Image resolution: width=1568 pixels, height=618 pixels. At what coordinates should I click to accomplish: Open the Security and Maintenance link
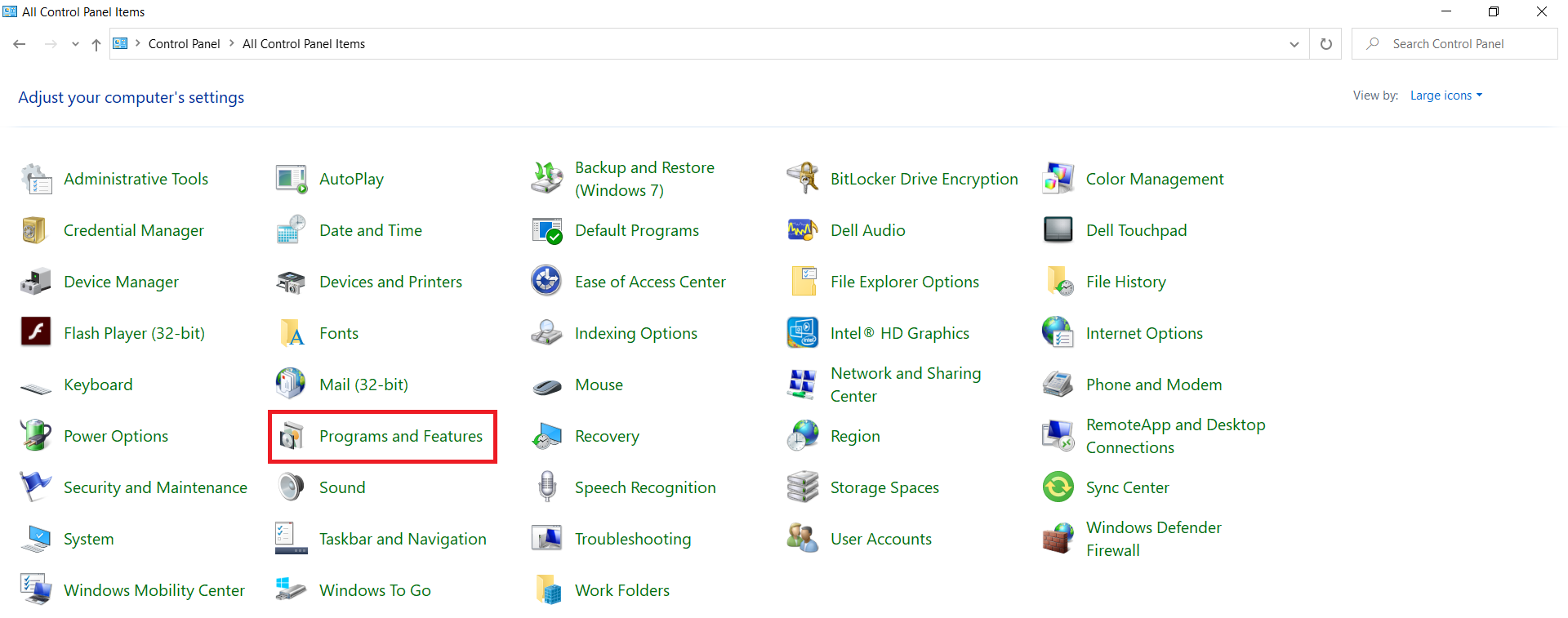155,487
